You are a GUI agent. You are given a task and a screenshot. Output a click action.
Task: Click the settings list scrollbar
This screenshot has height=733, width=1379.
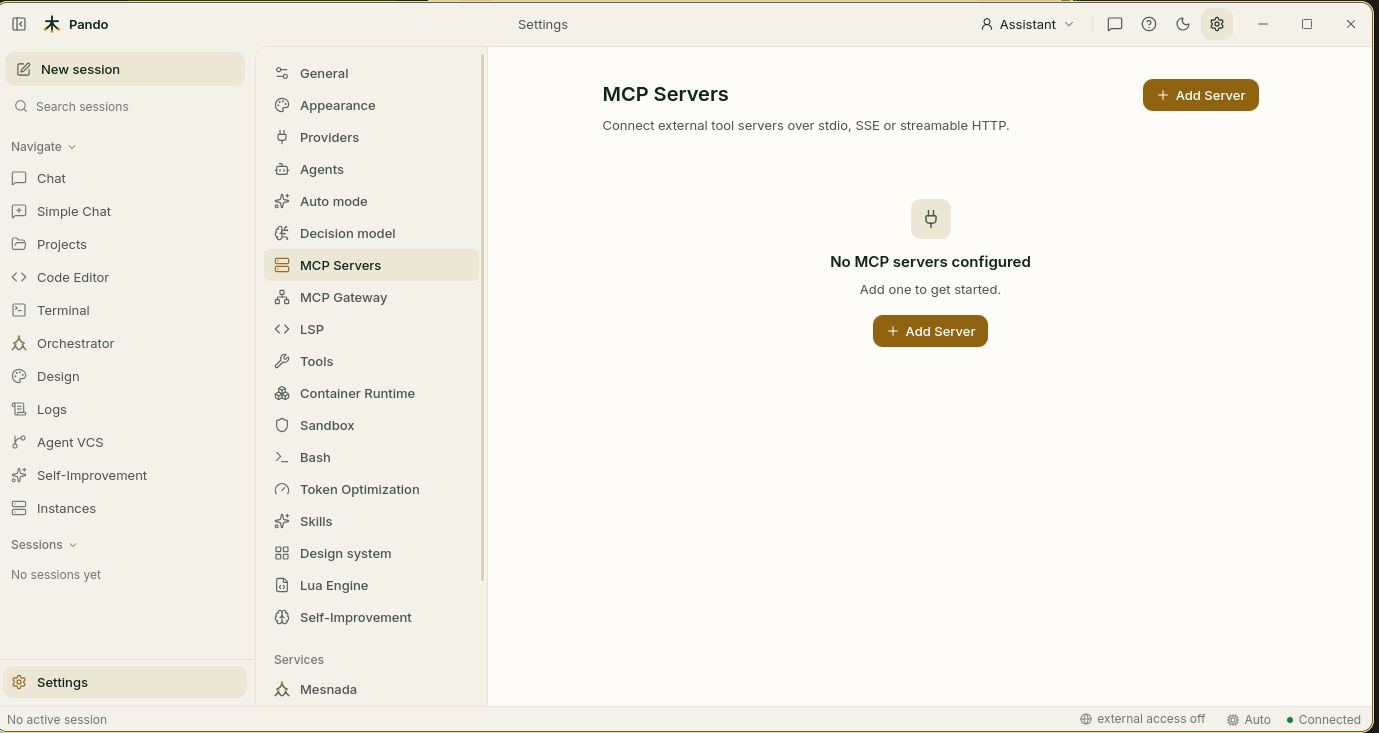[483, 318]
